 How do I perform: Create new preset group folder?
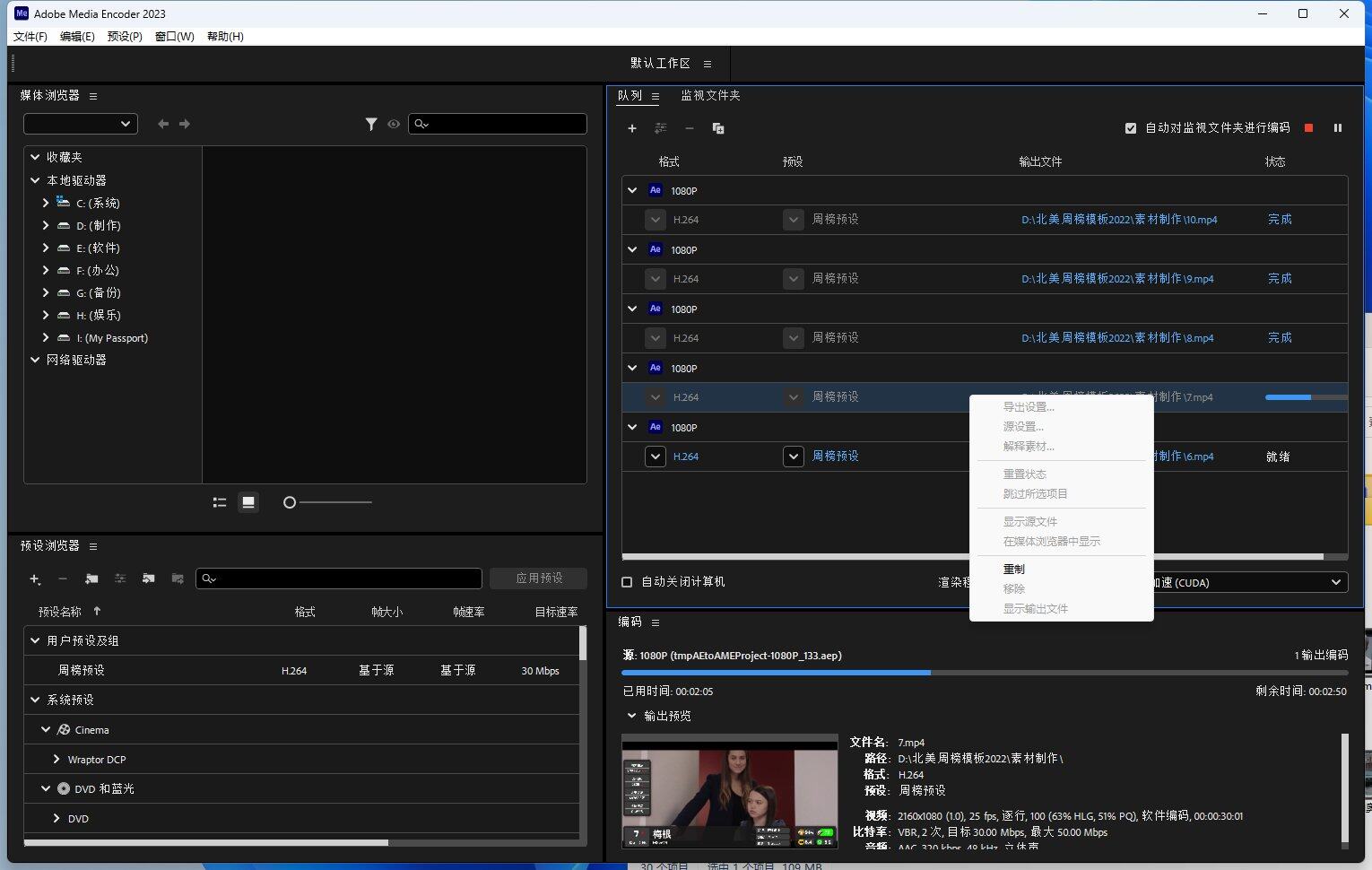click(91, 579)
